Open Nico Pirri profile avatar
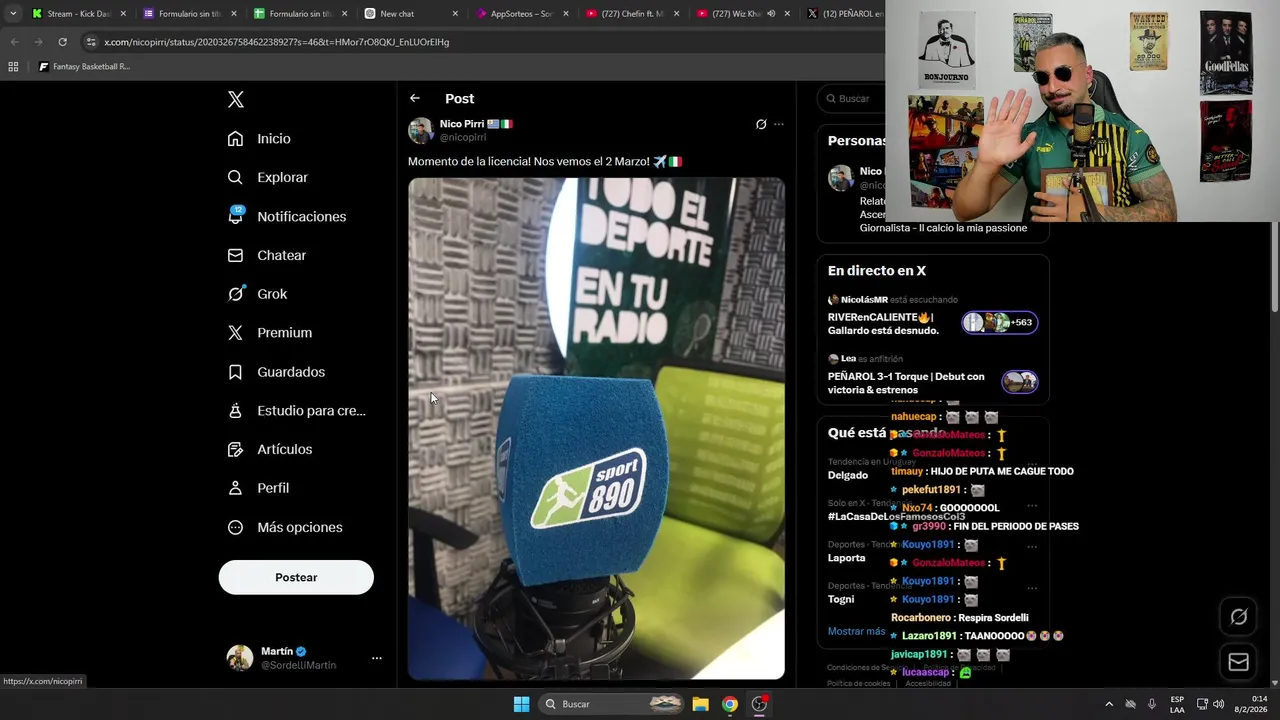Viewport: 1280px width, 720px height. [421, 130]
